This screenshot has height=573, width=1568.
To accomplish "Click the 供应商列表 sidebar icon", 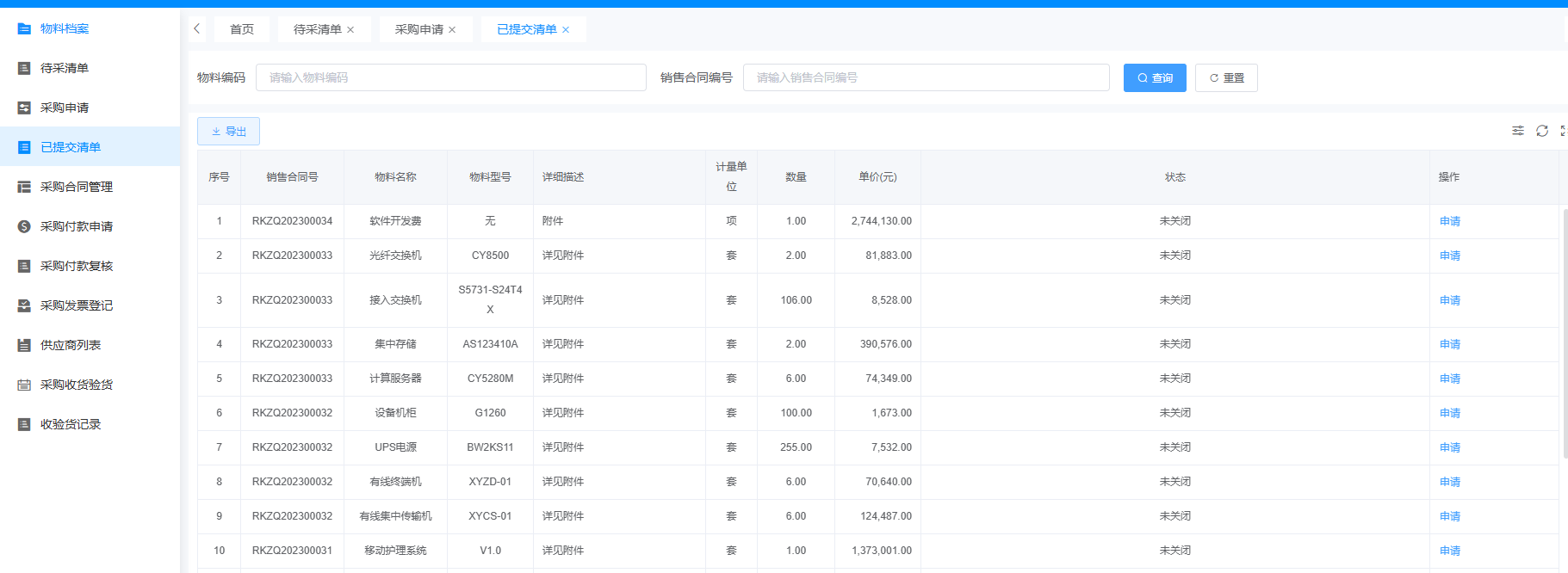I will click(24, 345).
